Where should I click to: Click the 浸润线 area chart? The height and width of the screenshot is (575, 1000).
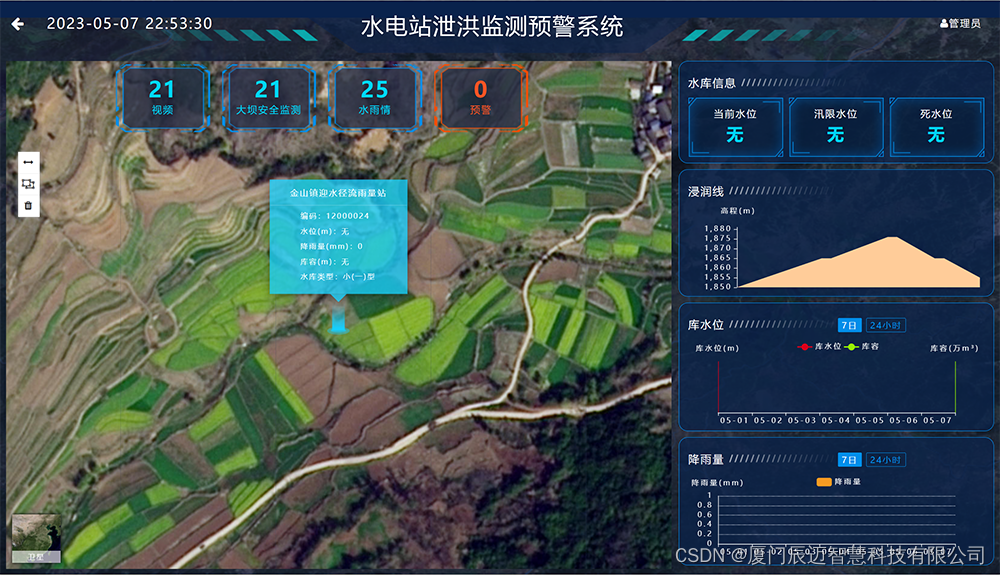858,262
